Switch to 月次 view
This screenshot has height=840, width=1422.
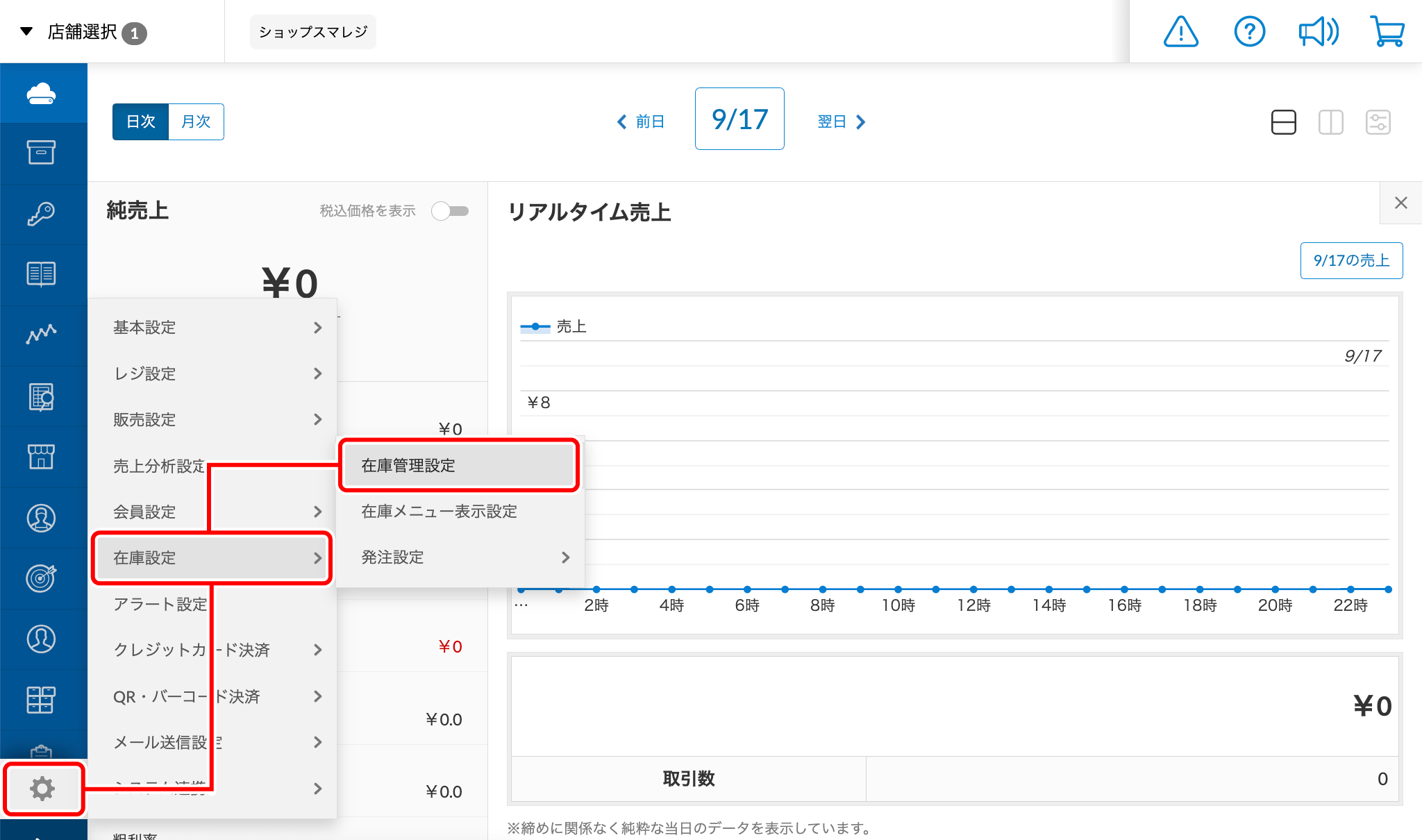point(196,122)
